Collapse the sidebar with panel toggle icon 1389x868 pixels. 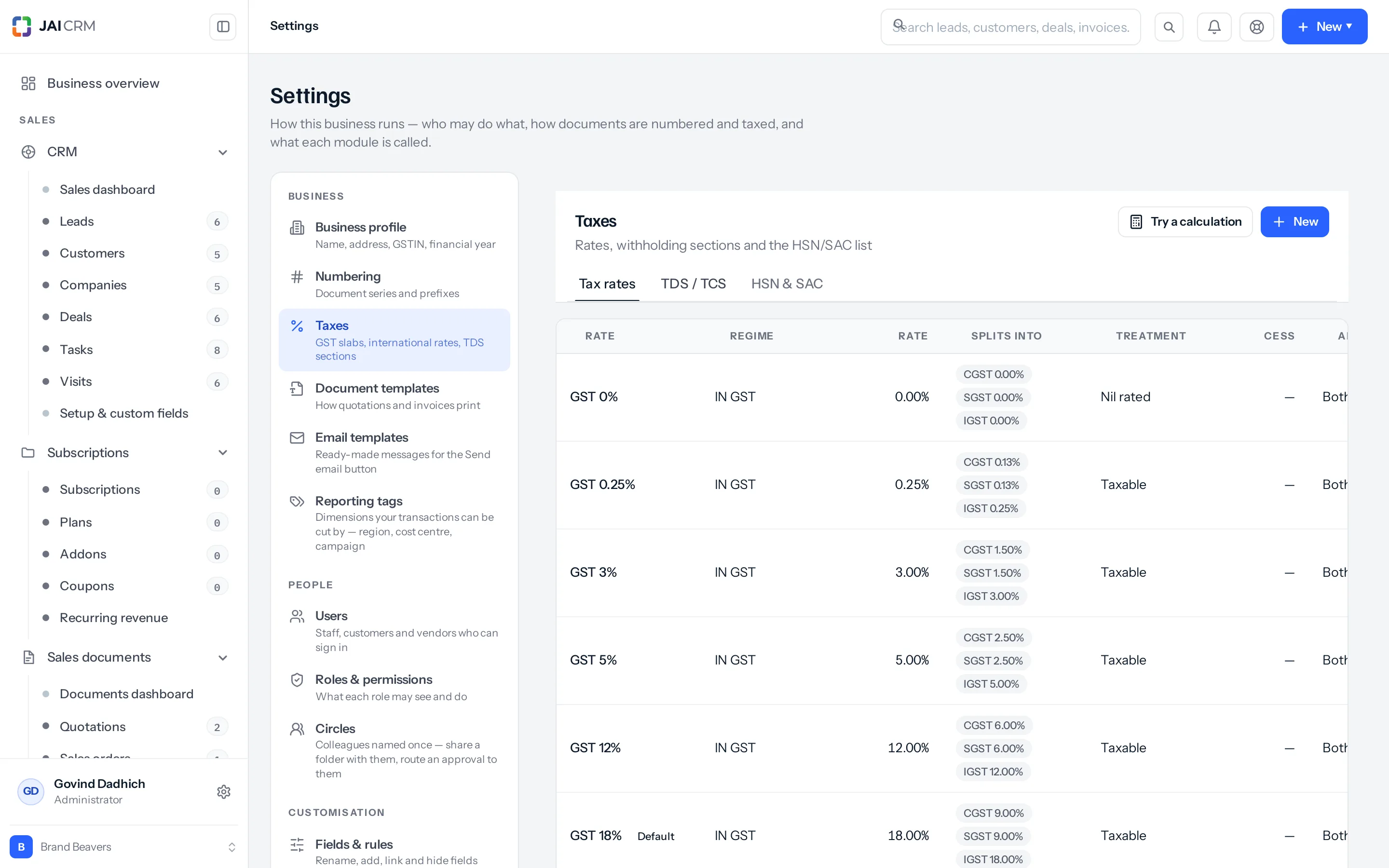pyautogui.click(x=223, y=27)
